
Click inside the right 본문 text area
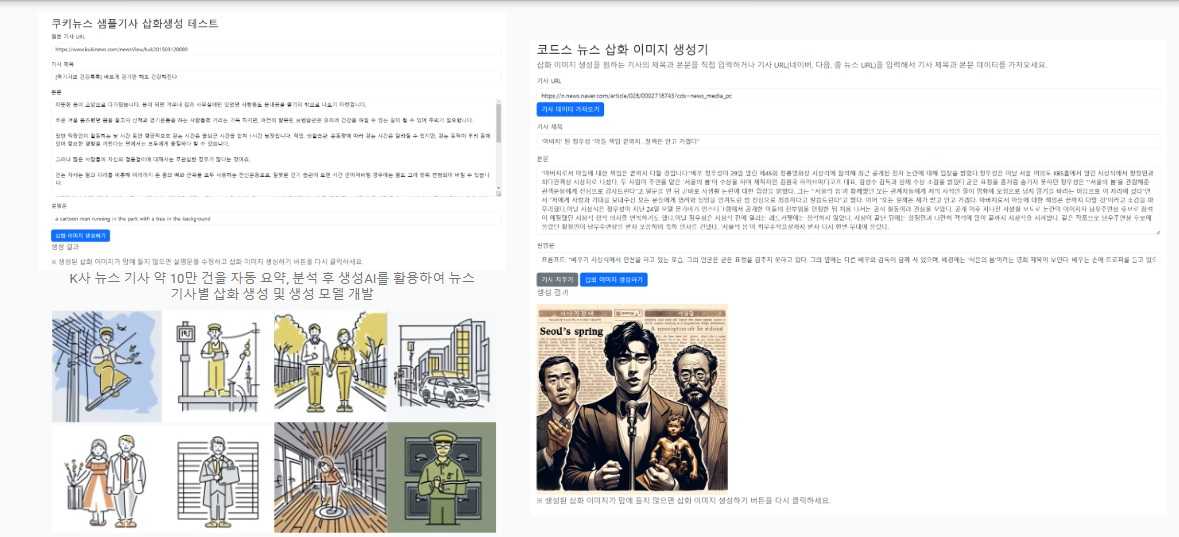tap(849, 200)
